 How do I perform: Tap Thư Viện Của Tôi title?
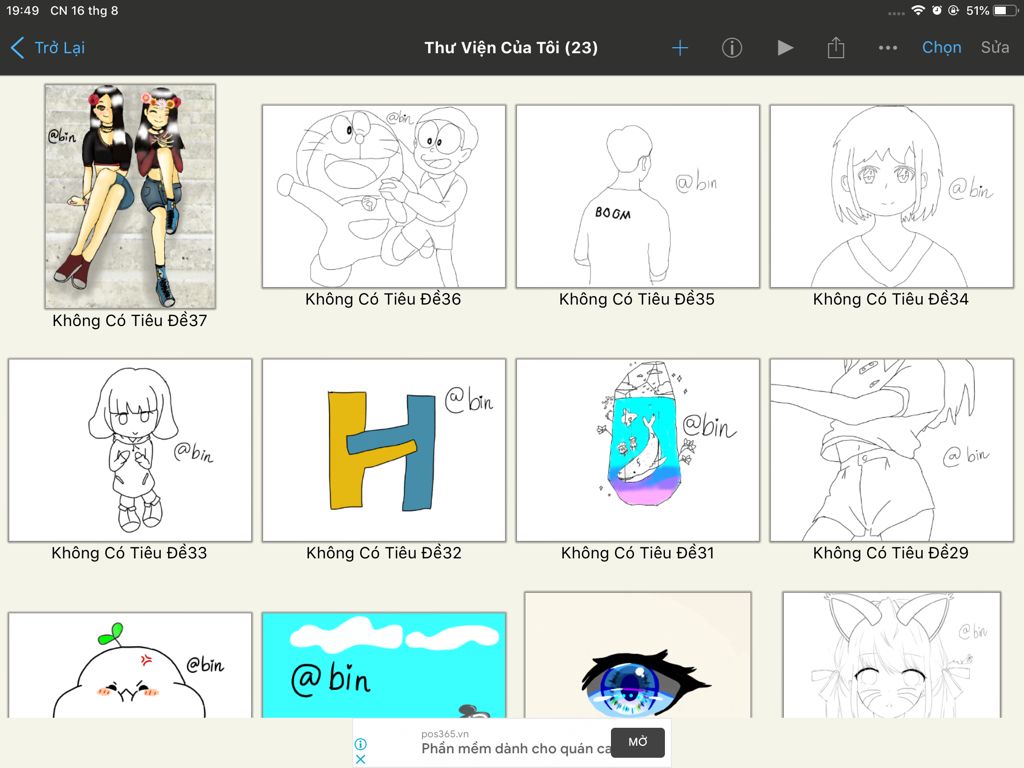[x=511, y=48]
